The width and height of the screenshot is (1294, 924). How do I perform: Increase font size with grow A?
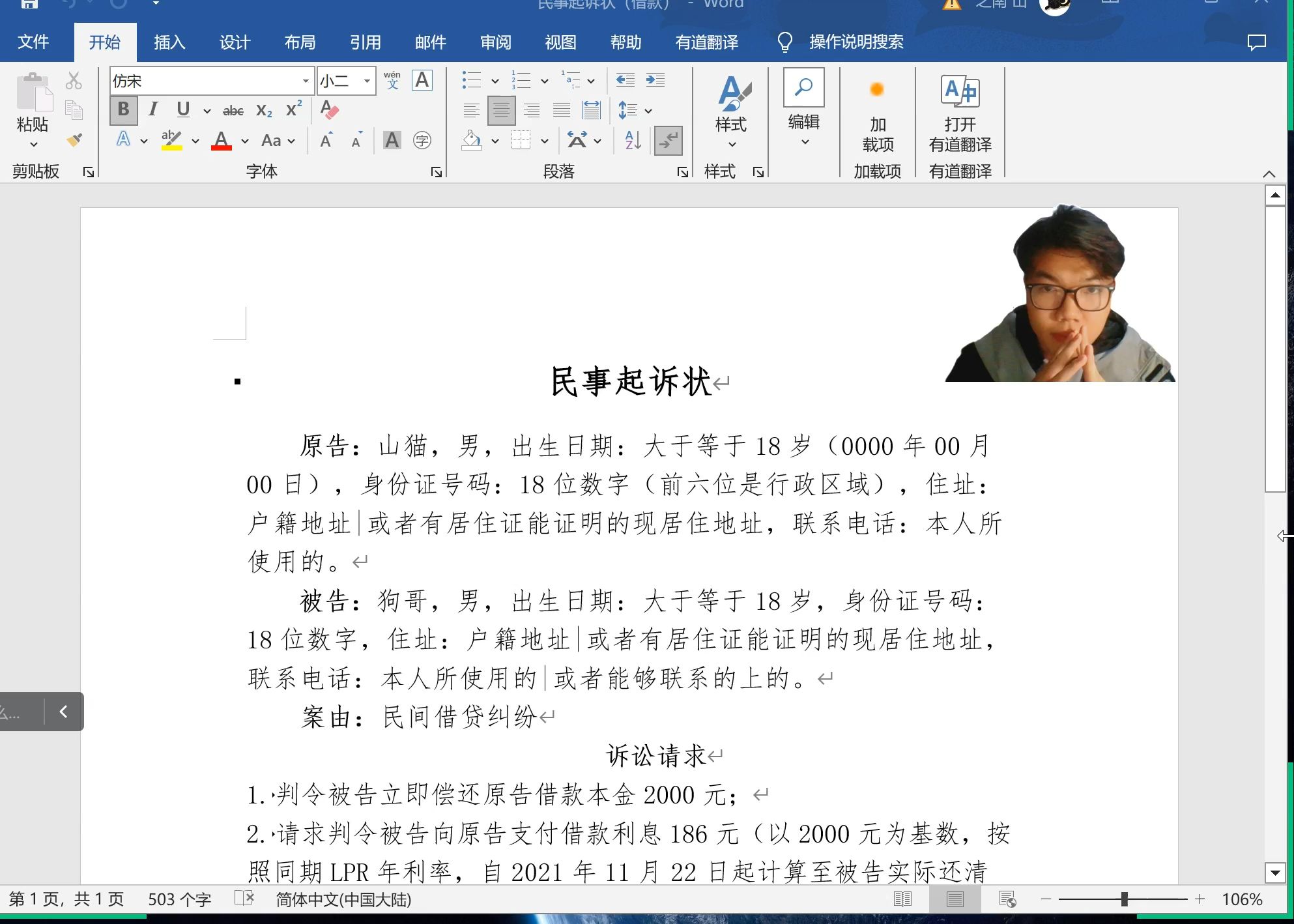[x=326, y=139]
